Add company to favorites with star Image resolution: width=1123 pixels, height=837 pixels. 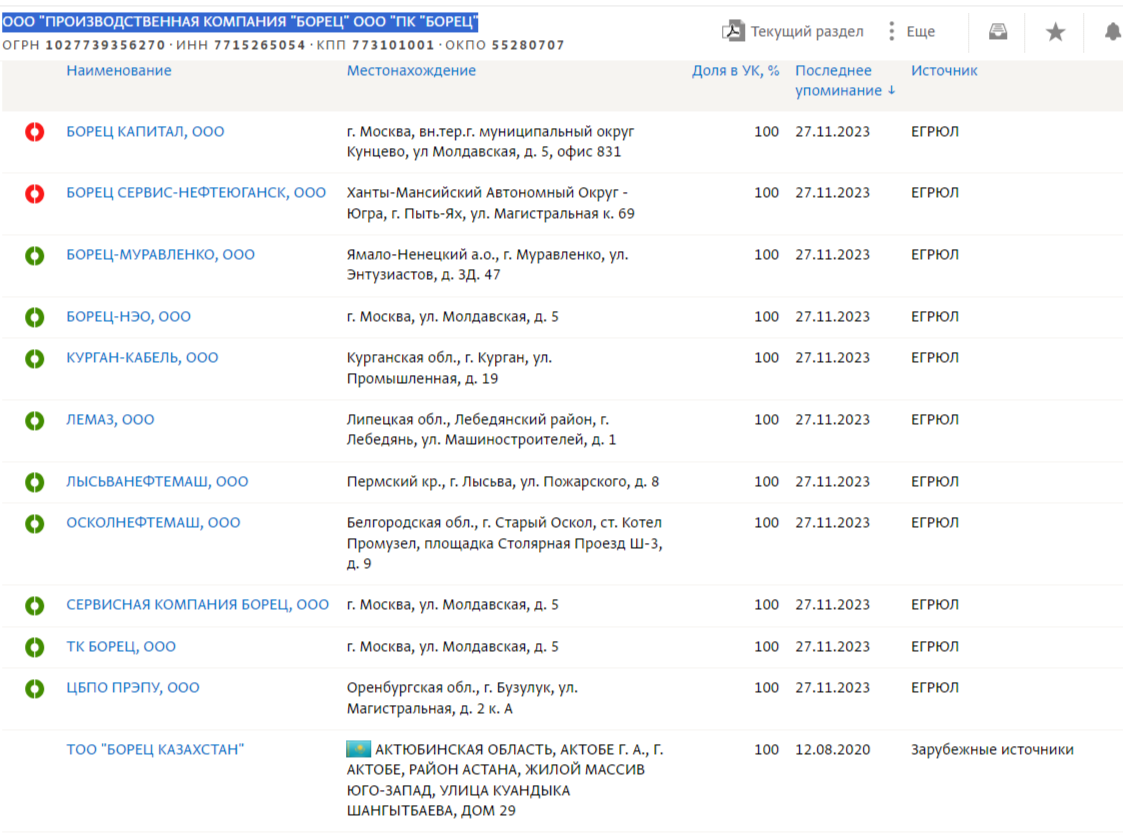1055,32
